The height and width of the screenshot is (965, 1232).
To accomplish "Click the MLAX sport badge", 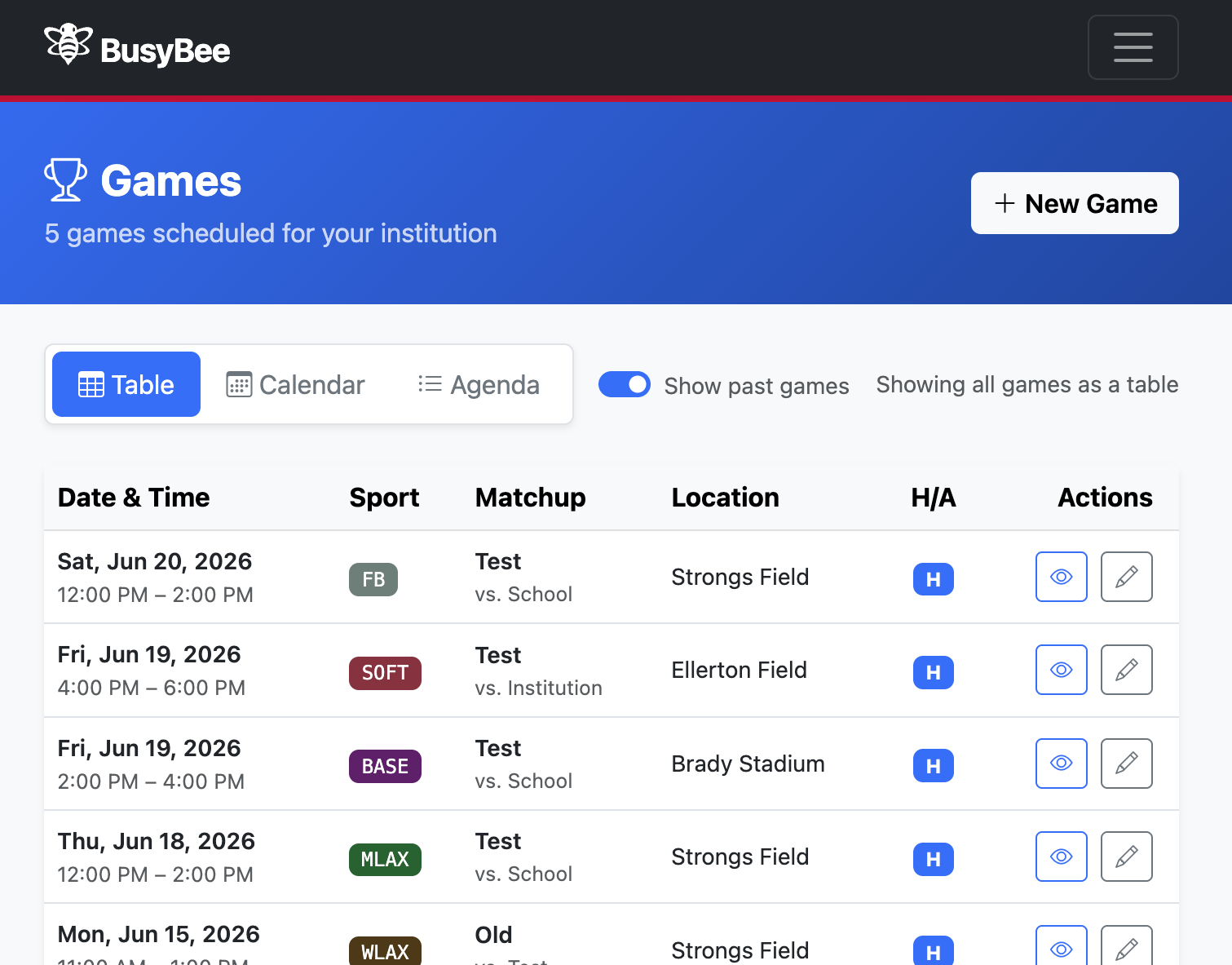I will (x=385, y=859).
